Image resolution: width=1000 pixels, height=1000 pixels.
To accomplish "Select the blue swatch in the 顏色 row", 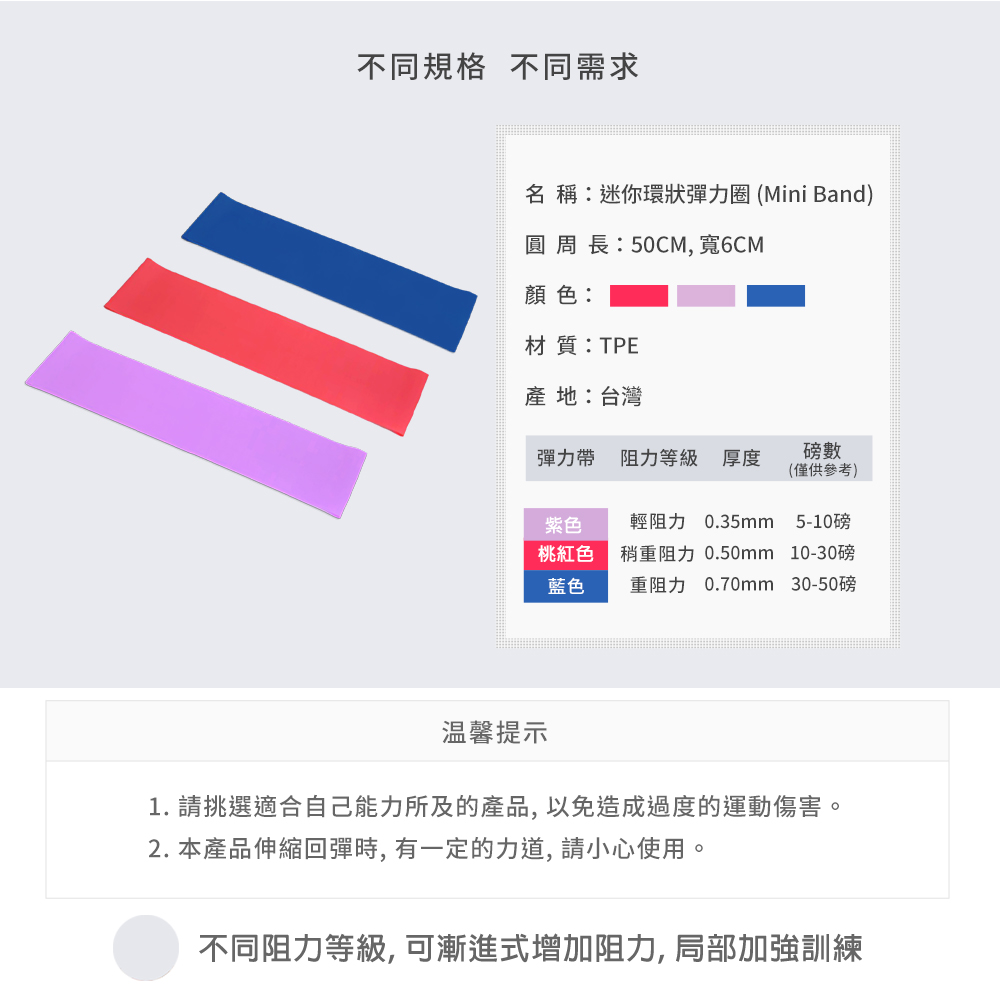I will coord(775,296).
